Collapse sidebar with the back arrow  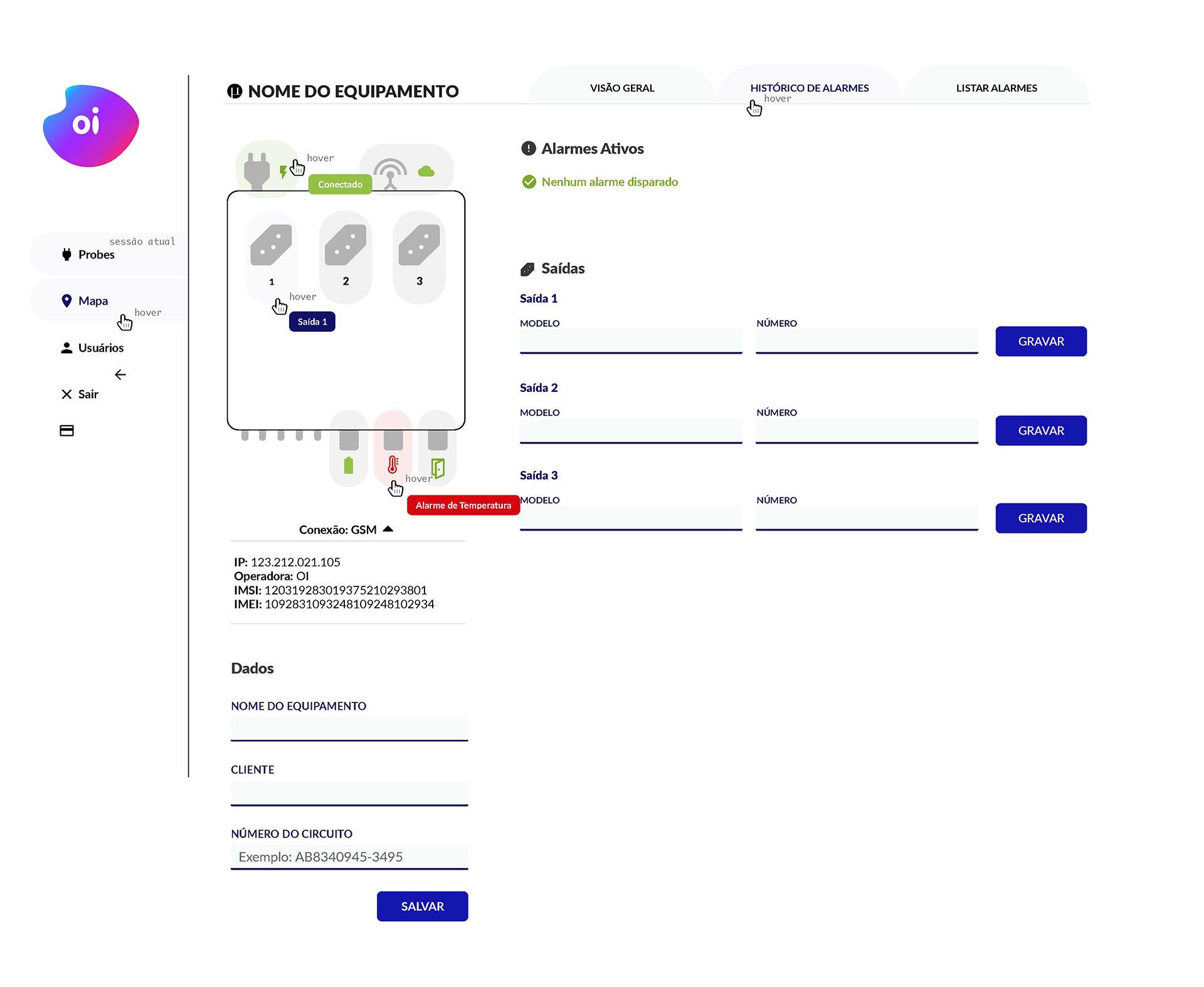click(120, 375)
